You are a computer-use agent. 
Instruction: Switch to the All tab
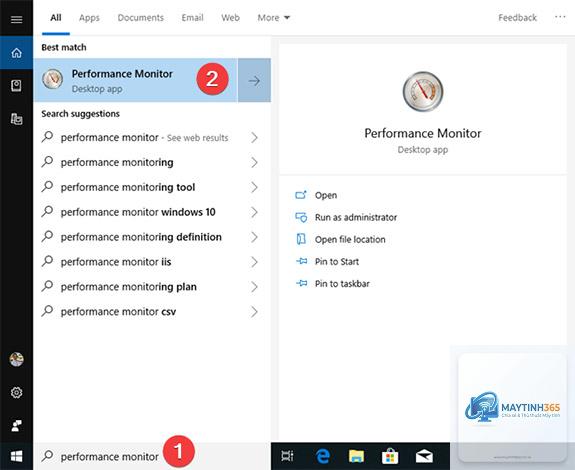tap(56, 18)
